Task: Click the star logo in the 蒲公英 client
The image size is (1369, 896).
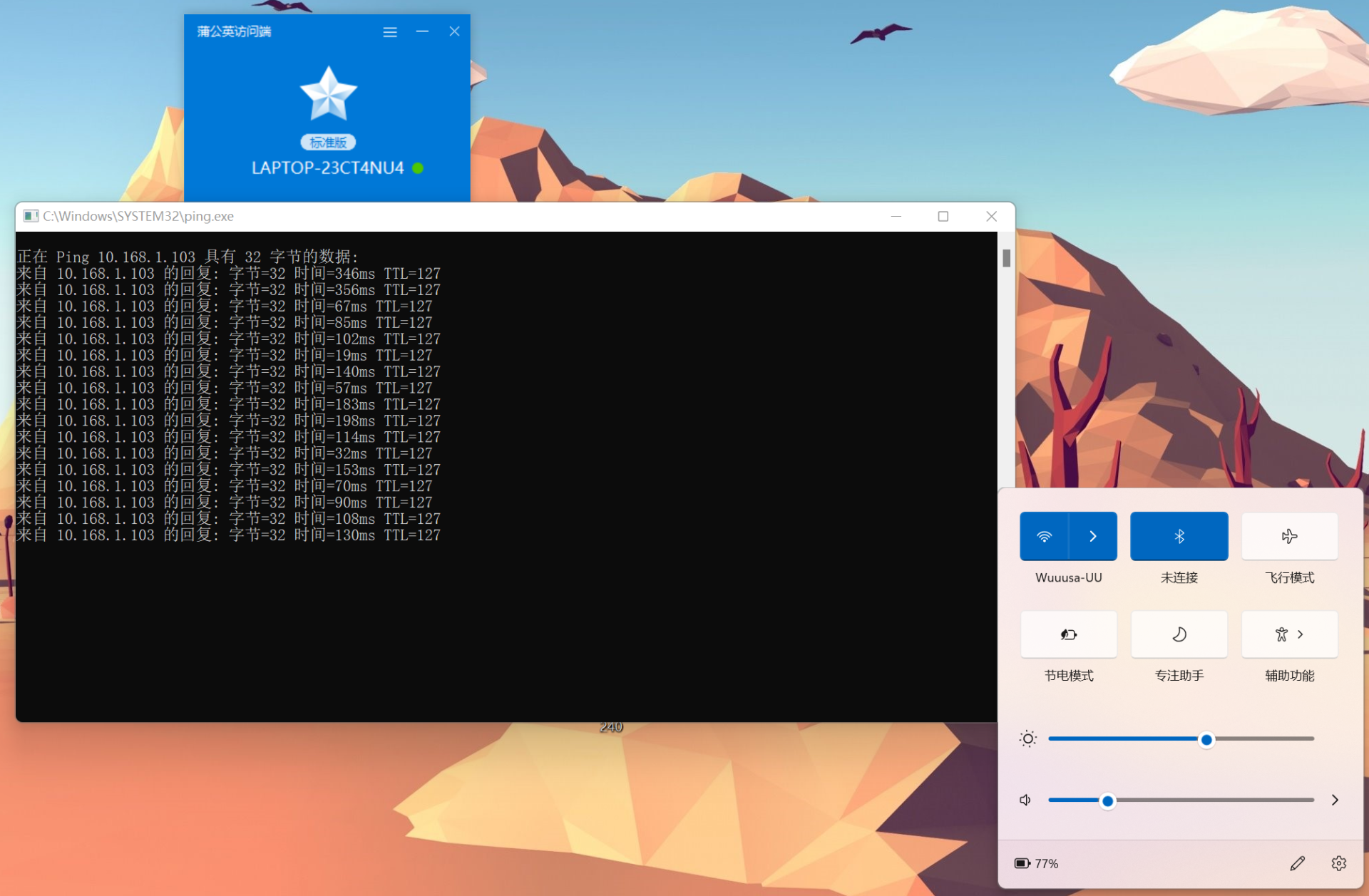Action: [328, 94]
